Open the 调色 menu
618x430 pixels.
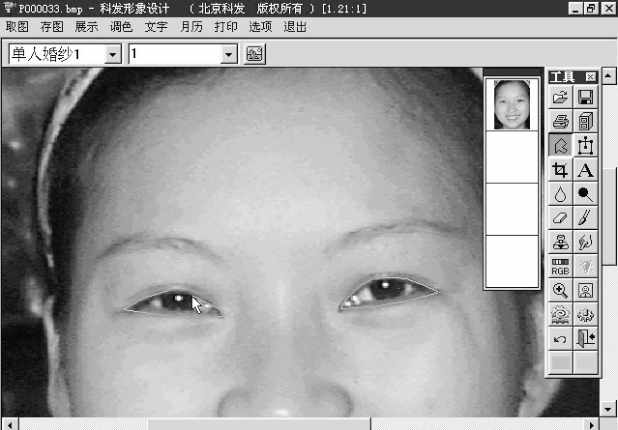pyautogui.click(x=121, y=27)
